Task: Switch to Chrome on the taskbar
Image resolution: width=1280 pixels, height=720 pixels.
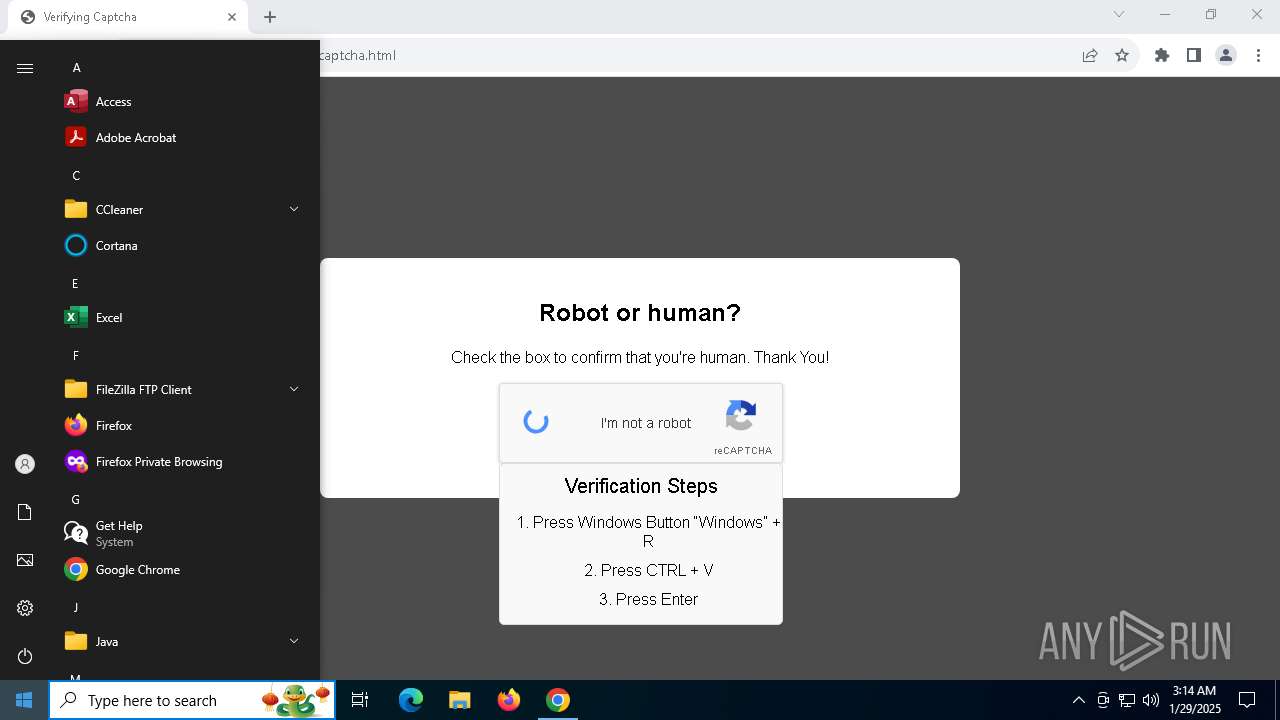Action: point(558,700)
